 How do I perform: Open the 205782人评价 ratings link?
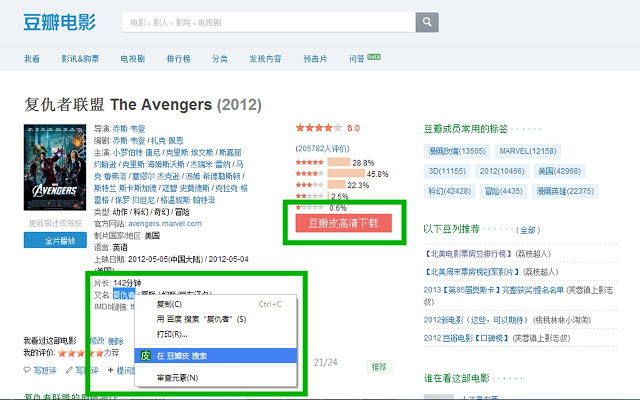click(x=322, y=149)
